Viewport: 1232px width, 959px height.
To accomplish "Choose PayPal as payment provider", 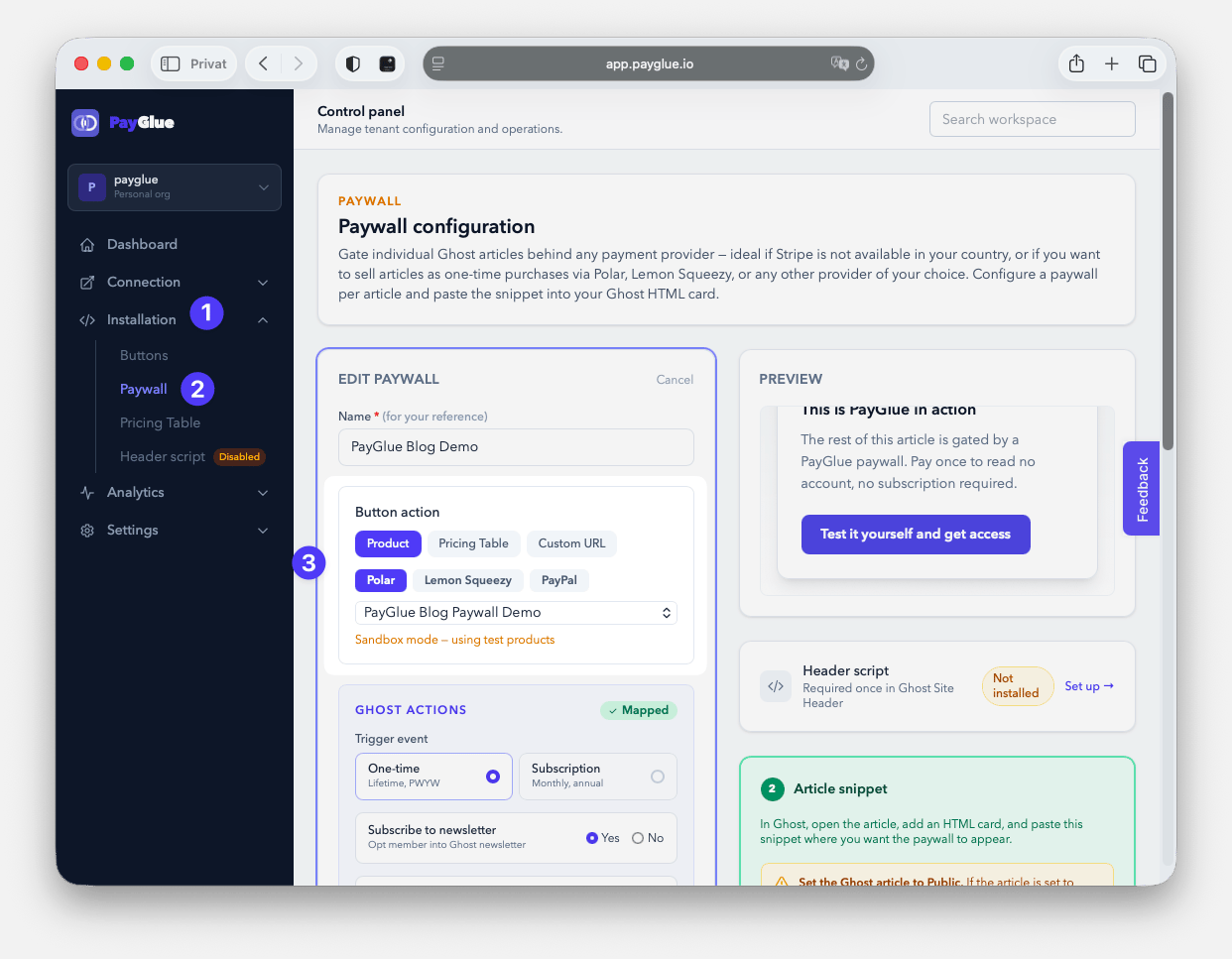I will coord(559,580).
